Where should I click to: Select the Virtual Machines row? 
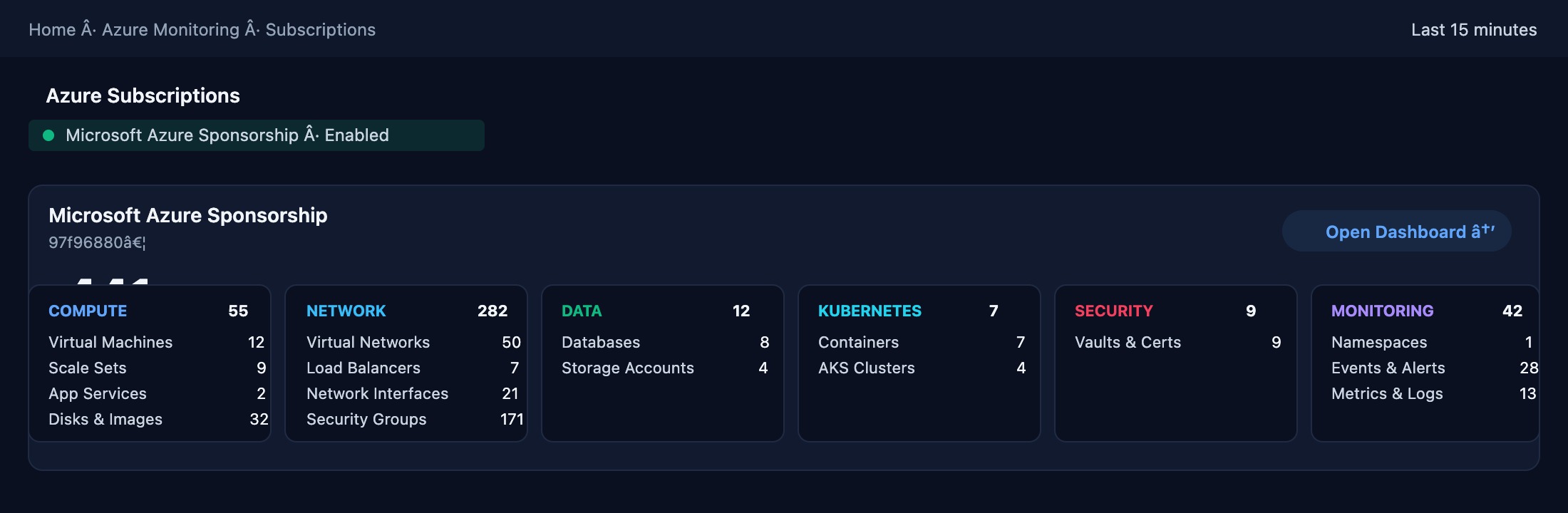[x=157, y=342]
